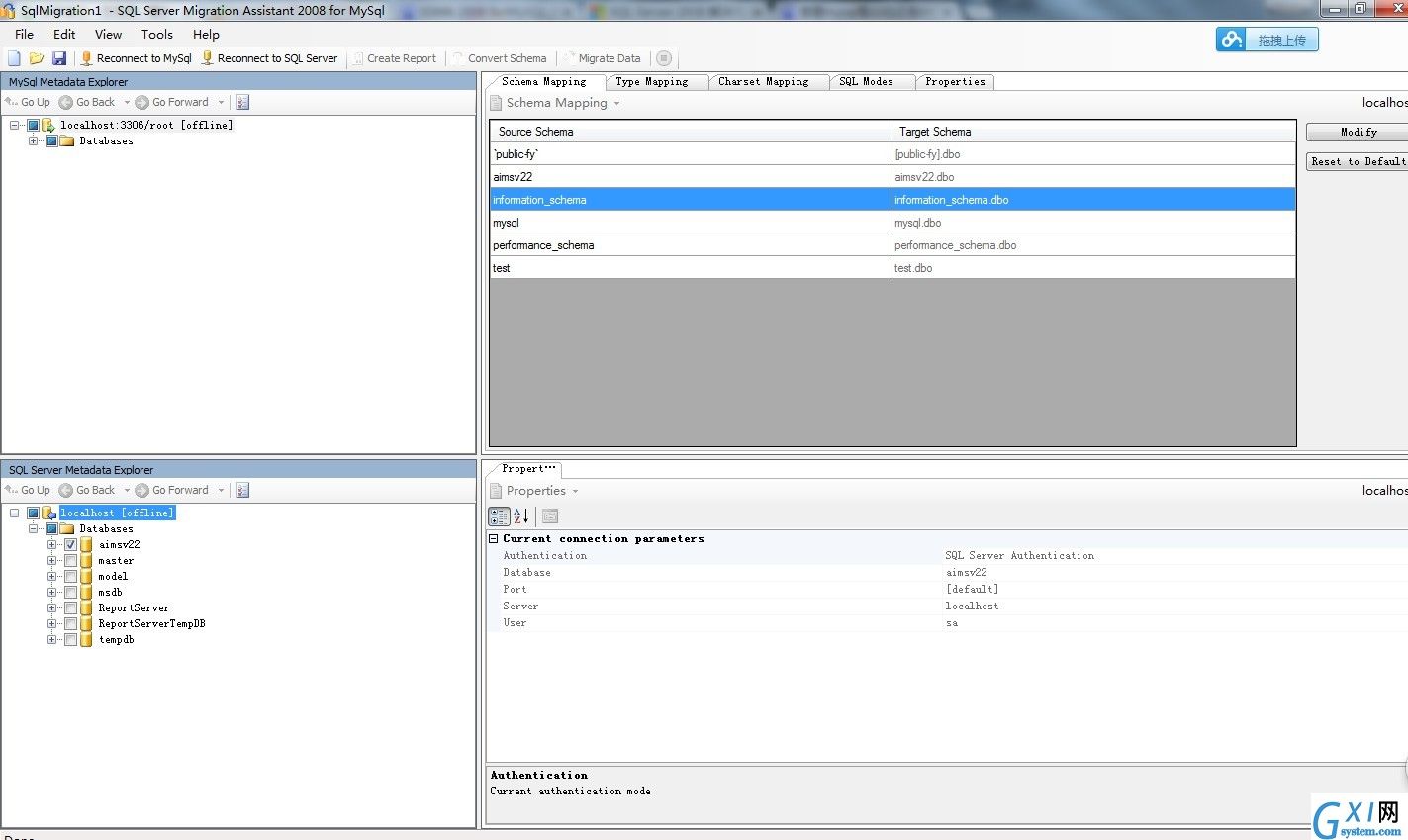This screenshot has width=1408, height=840.
Task: Open Go Back history dropdown in MySql Explorer
Action: coord(127,102)
